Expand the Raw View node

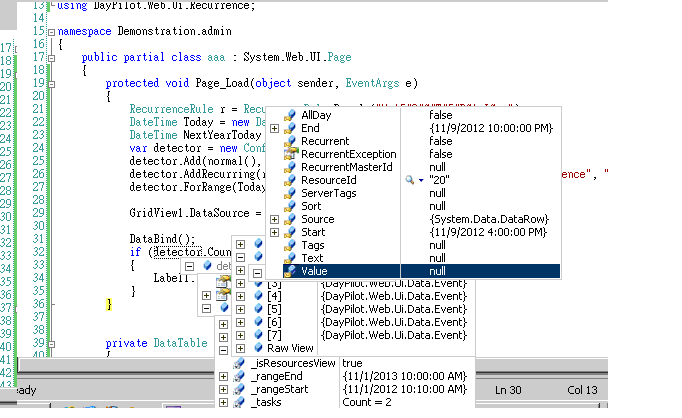(241, 348)
